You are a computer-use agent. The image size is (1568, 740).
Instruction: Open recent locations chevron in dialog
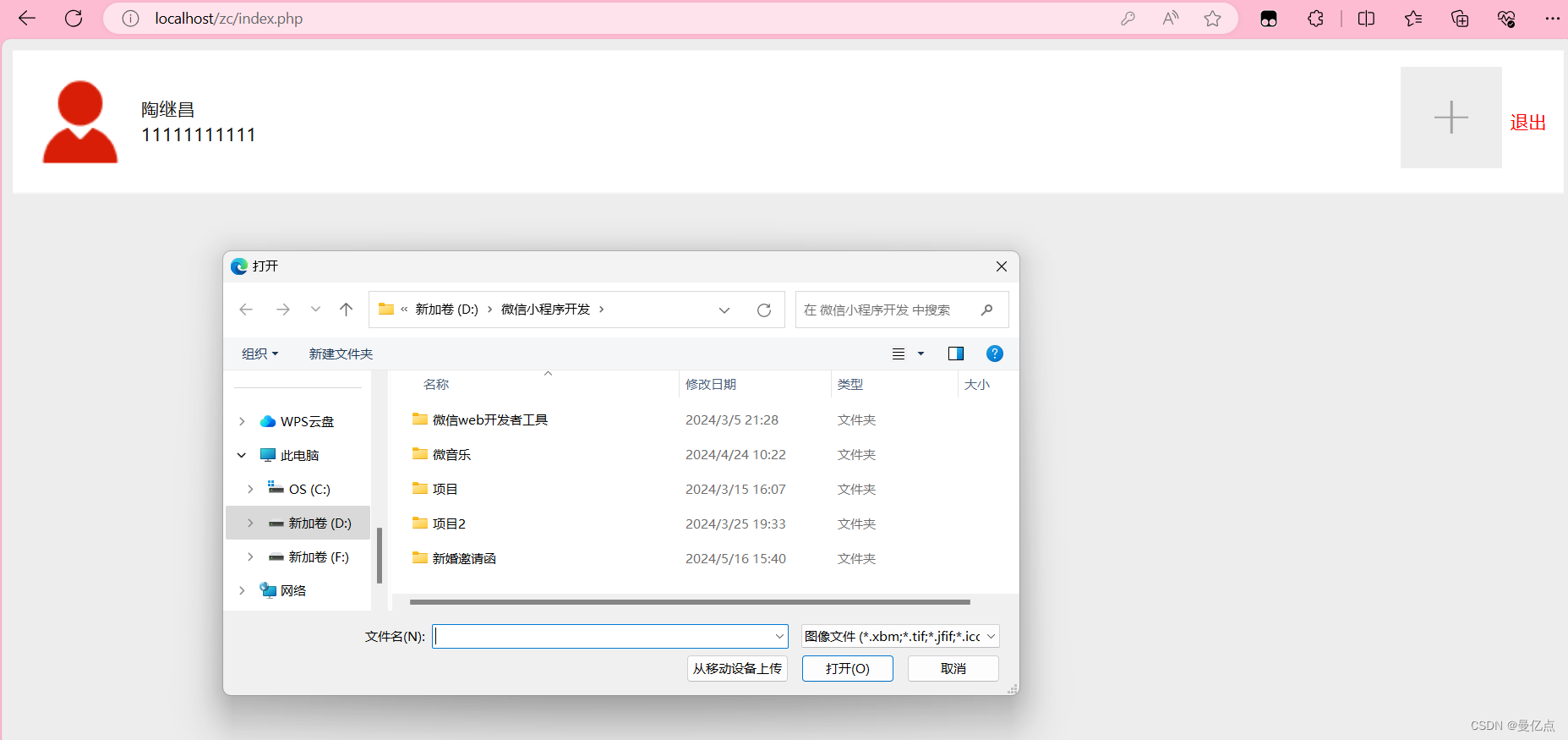315,310
